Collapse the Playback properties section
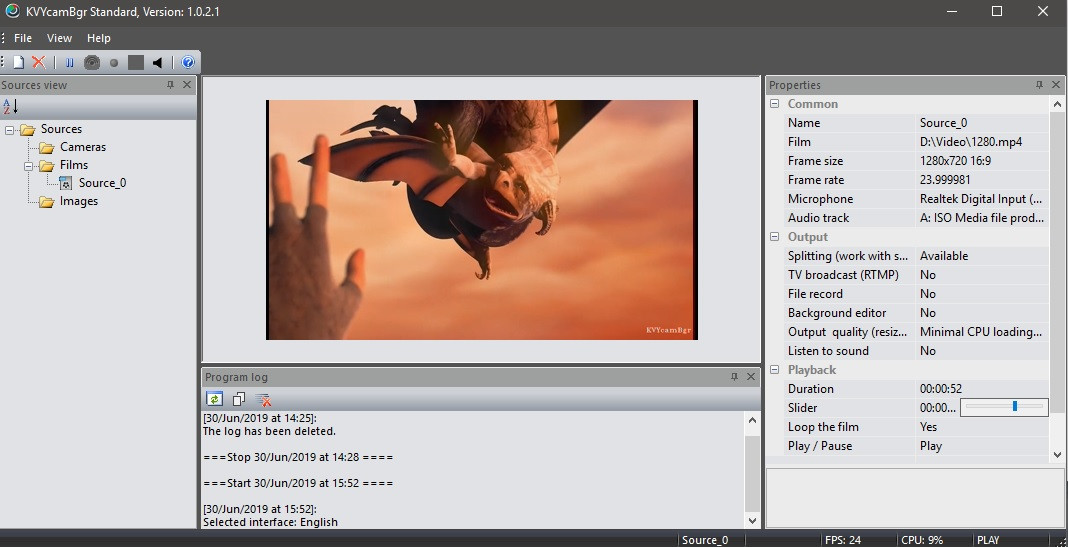The height and width of the screenshot is (547, 1068). (774, 370)
